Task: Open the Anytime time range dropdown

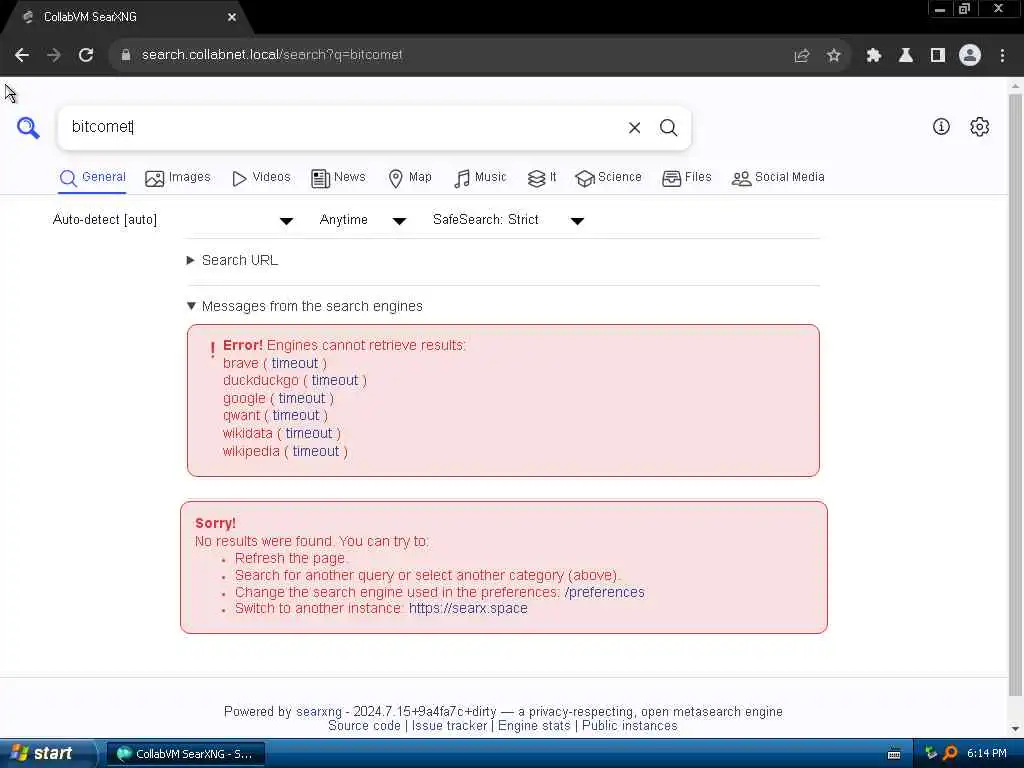Action: pos(363,220)
